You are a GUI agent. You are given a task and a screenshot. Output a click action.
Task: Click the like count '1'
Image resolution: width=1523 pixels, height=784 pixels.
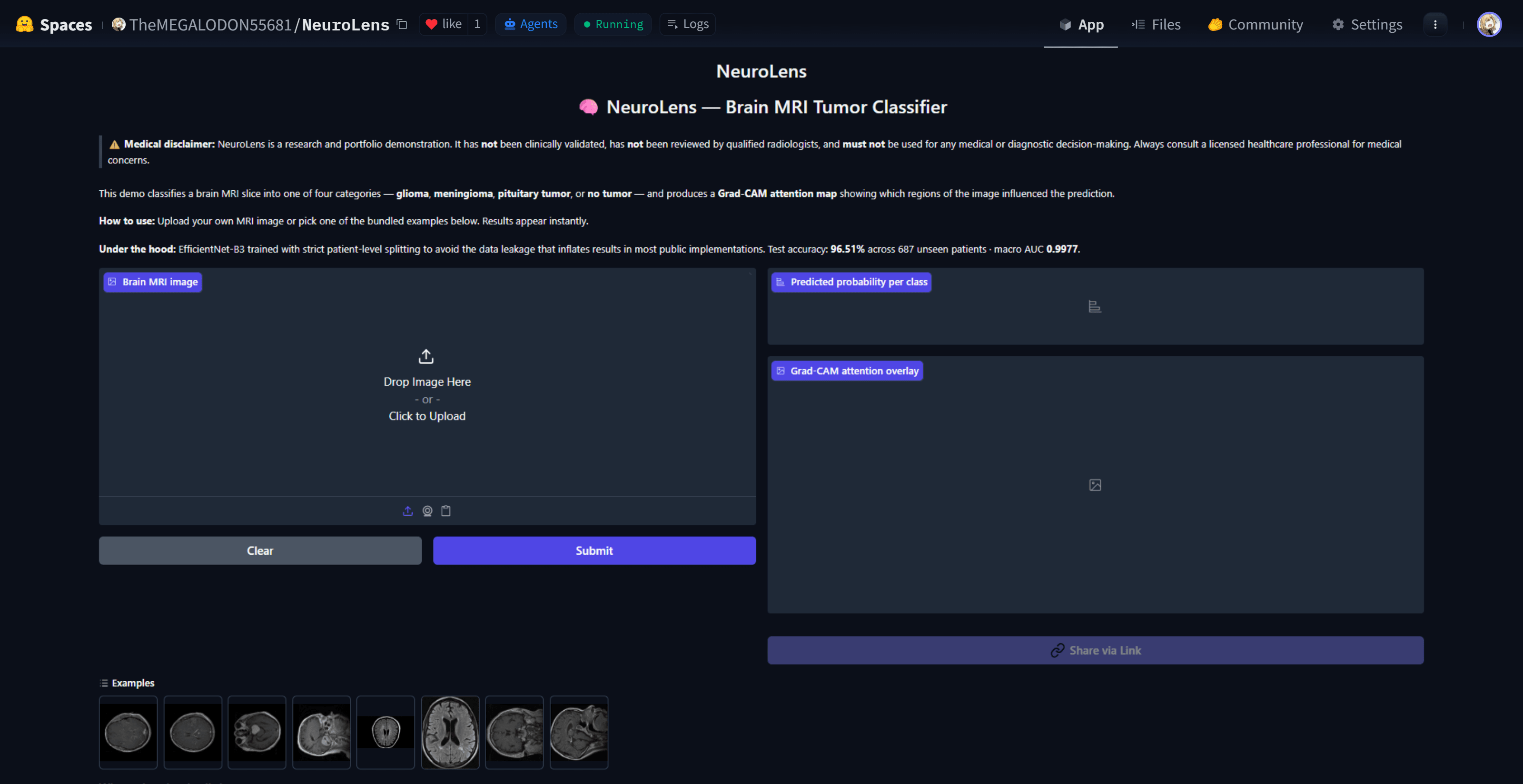(477, 24)
